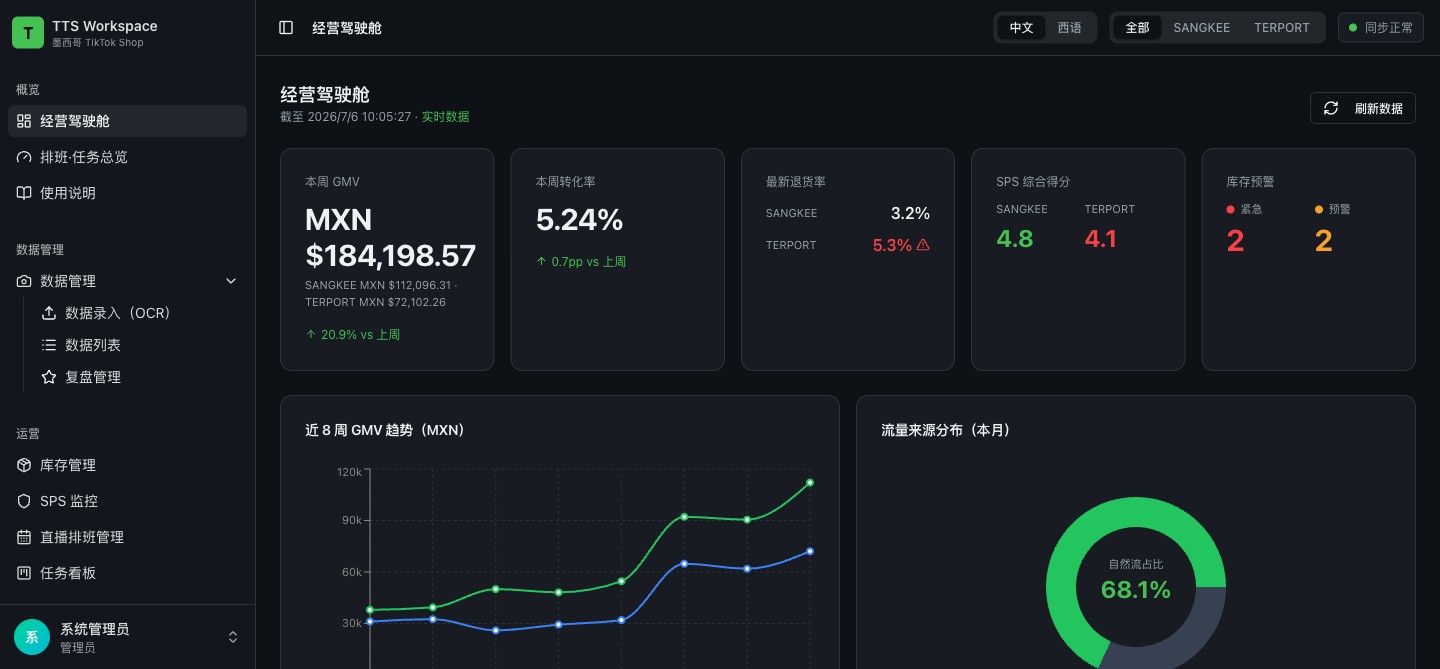Switch language to 西语
1440x669 pixels.
pos(1070,28)
